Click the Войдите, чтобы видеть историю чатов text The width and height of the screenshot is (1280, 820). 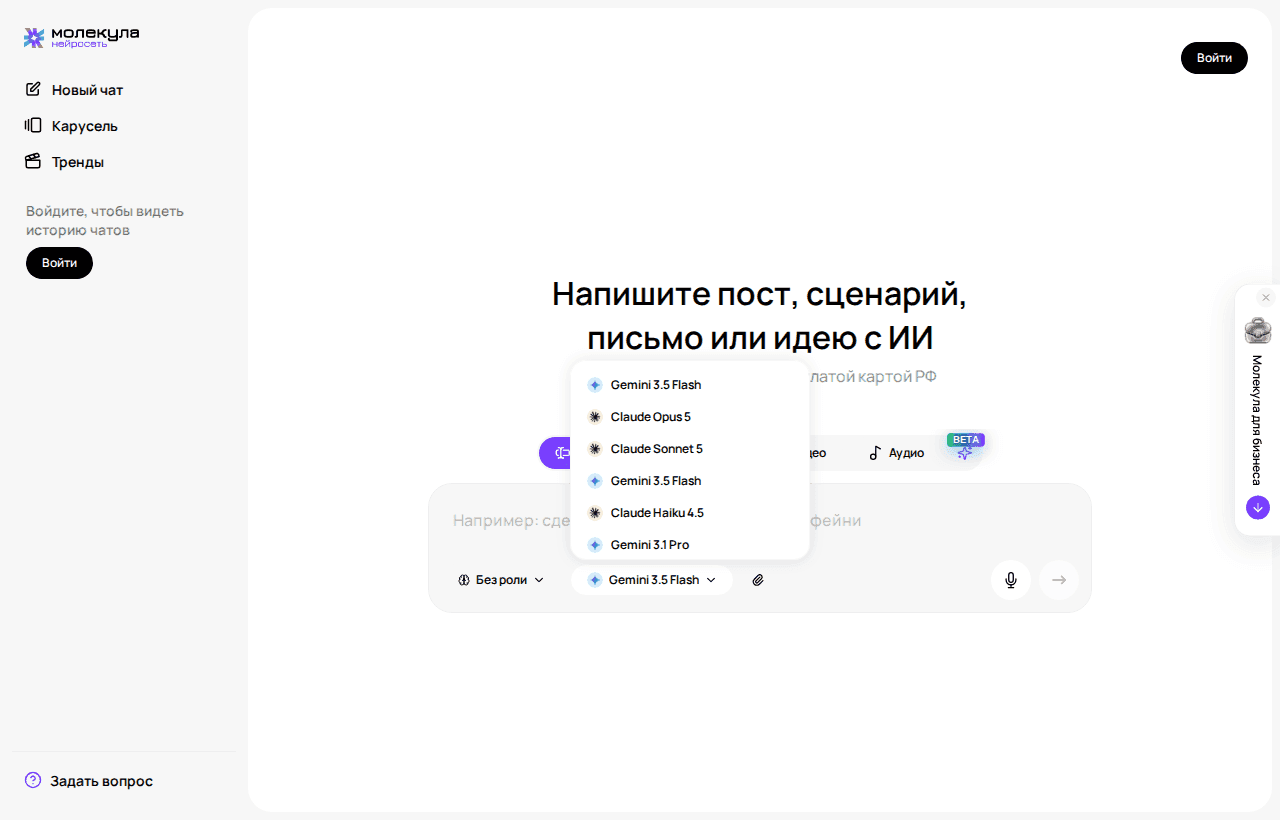pos(105,221)
